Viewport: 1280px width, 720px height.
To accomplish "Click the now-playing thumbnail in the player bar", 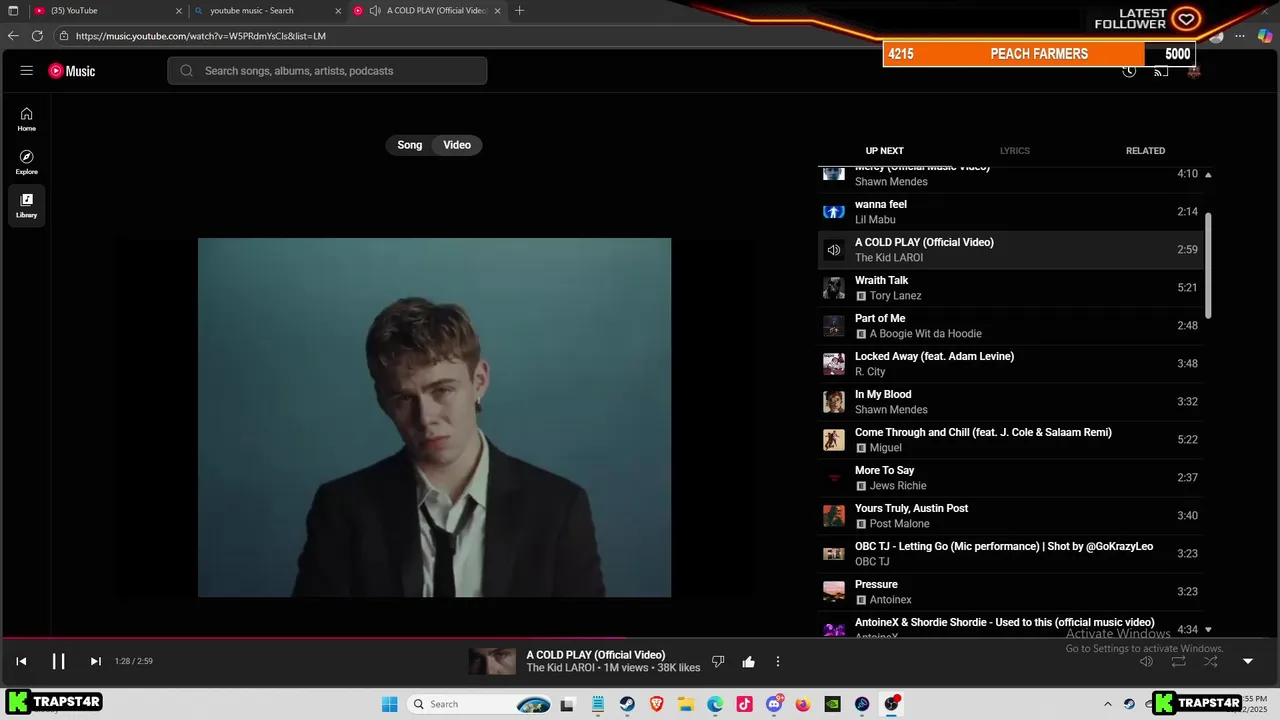I will [493, 661].
